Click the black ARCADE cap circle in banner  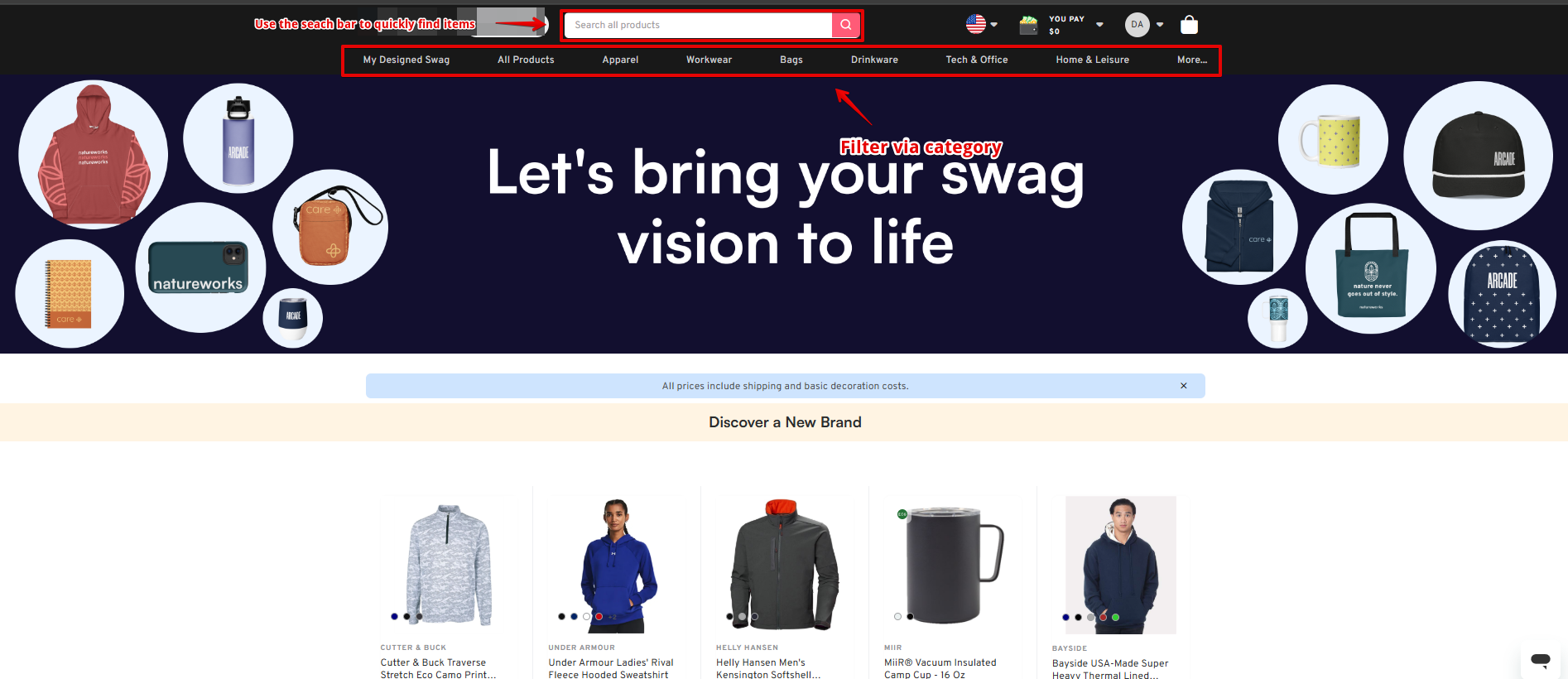point(1478,156)
